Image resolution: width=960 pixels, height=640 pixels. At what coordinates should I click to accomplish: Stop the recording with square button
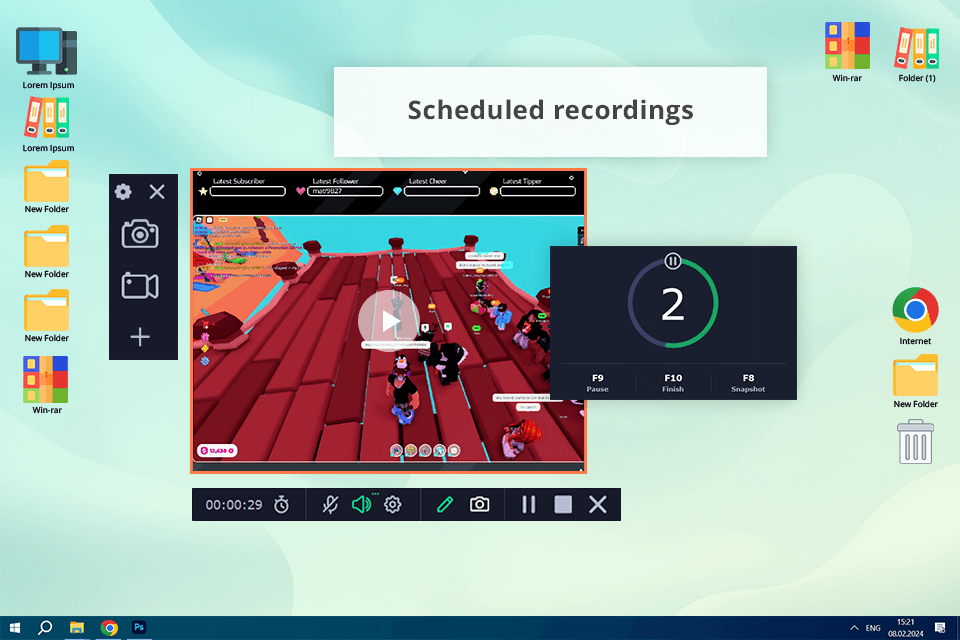(563, 505)
